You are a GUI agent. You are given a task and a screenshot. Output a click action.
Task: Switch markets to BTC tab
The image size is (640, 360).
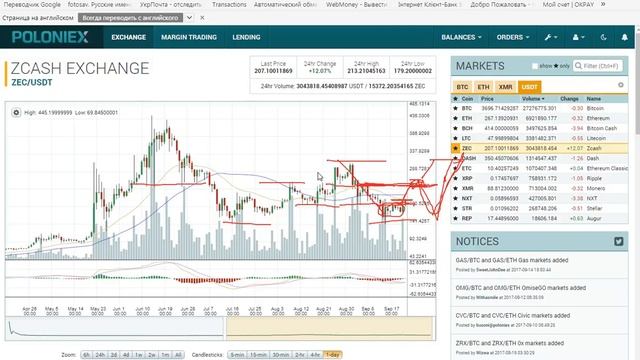462,87
